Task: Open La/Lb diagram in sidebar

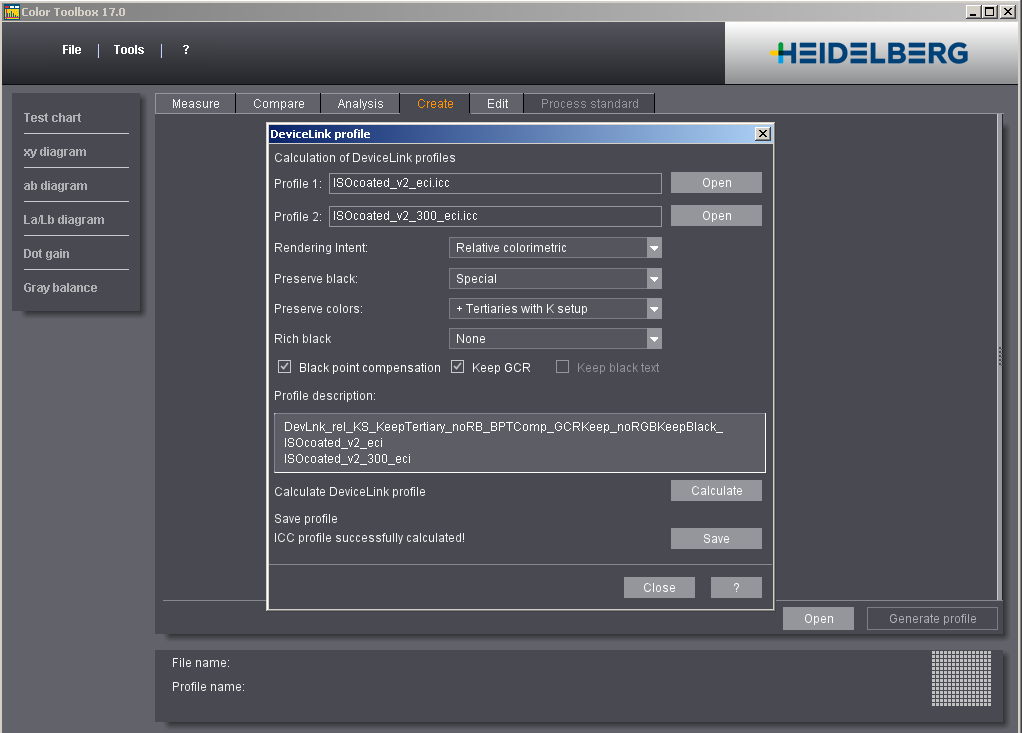Action: [64, 220]
